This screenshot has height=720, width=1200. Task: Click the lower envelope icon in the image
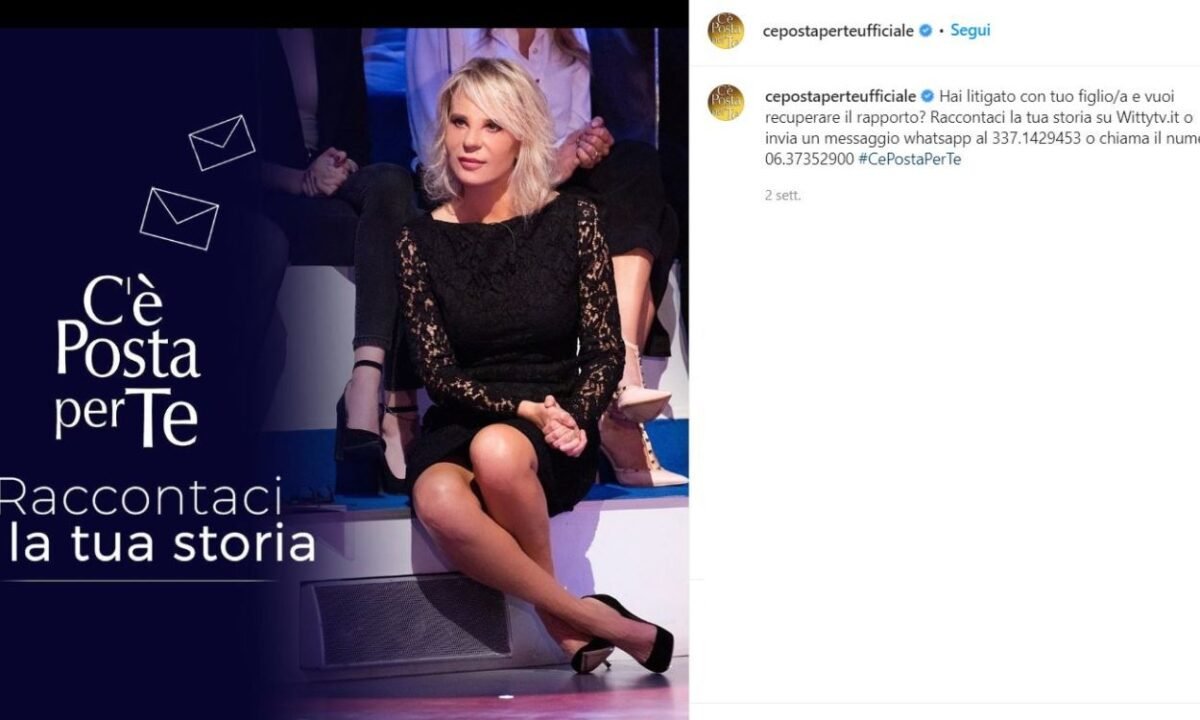coord(179,218)
